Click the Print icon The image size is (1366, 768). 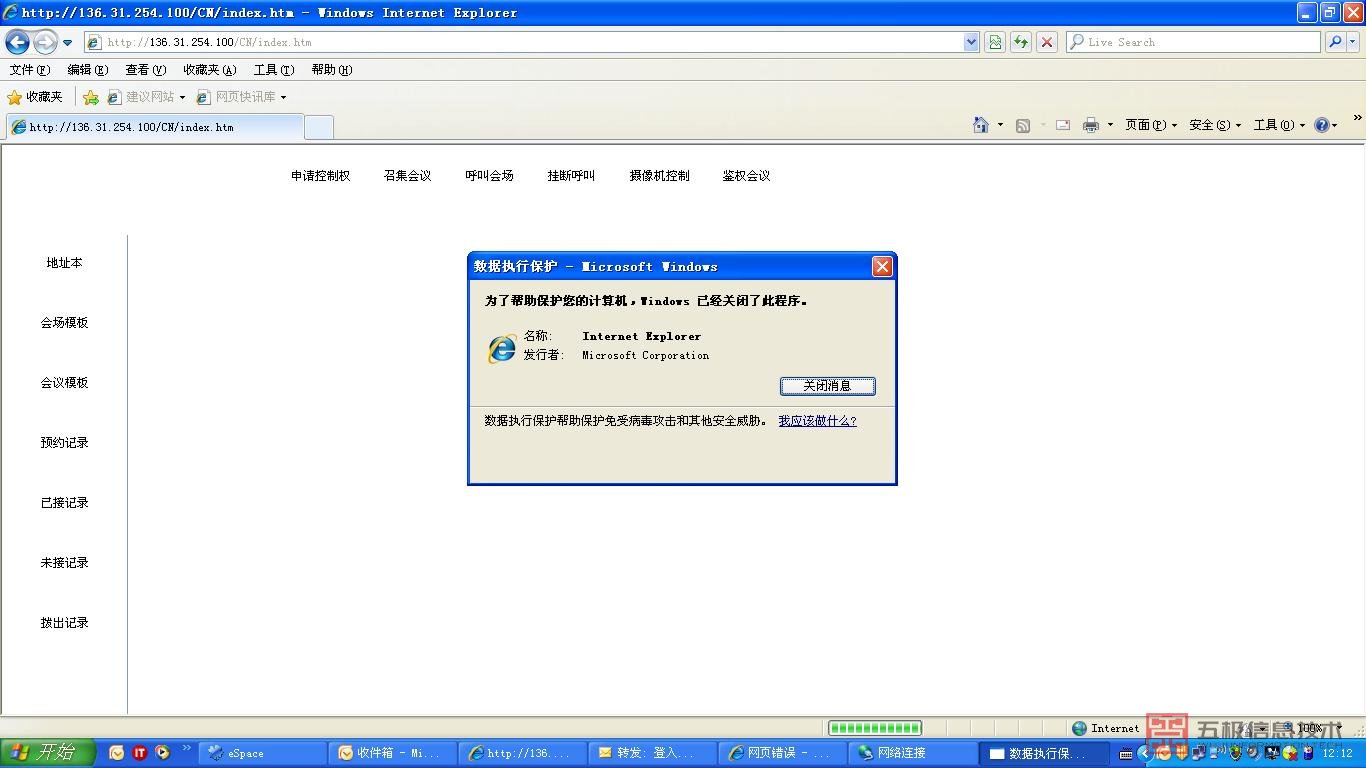pos(1091,125)
